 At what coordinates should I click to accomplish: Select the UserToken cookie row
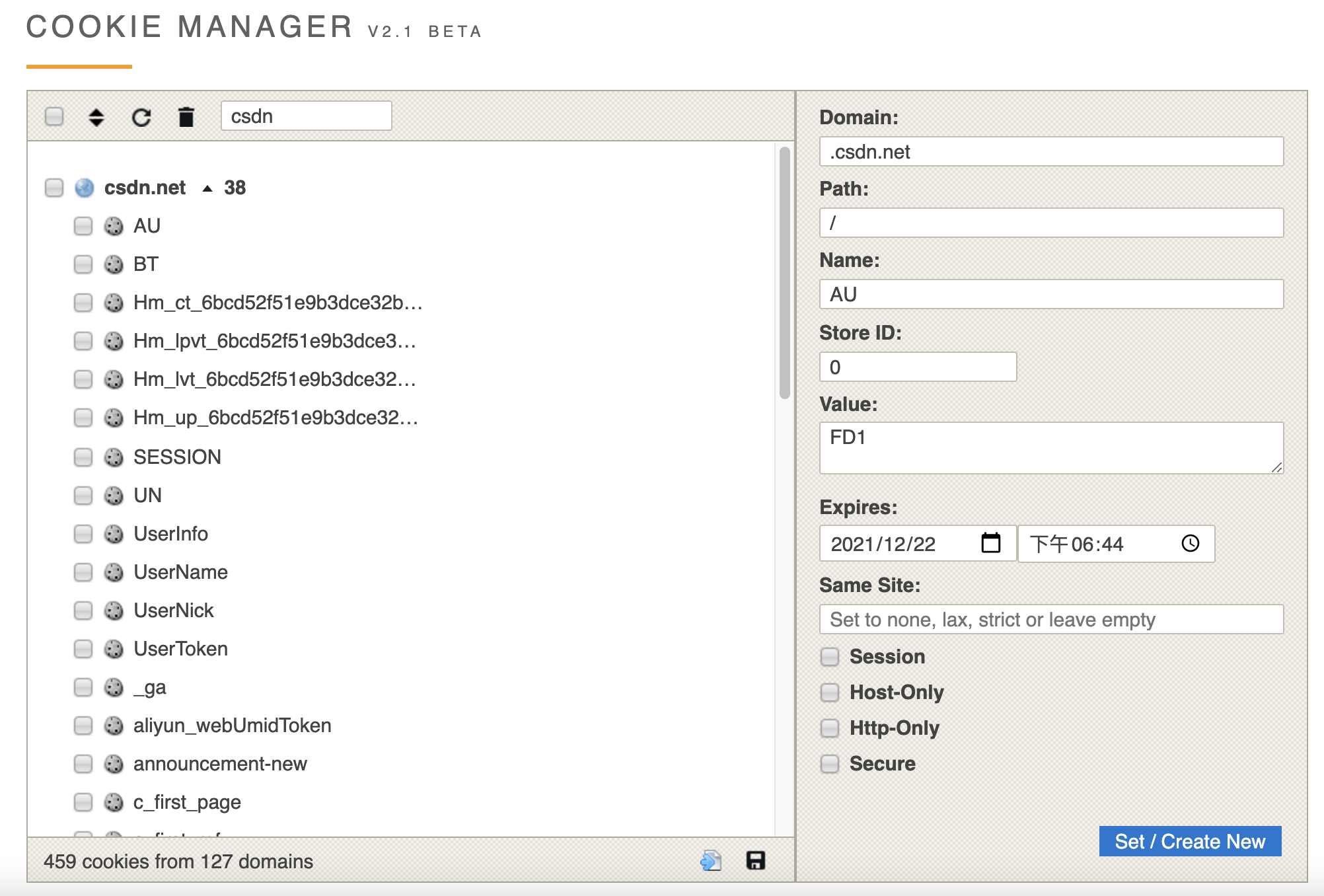pyautogui.click(x=180, y=649)
